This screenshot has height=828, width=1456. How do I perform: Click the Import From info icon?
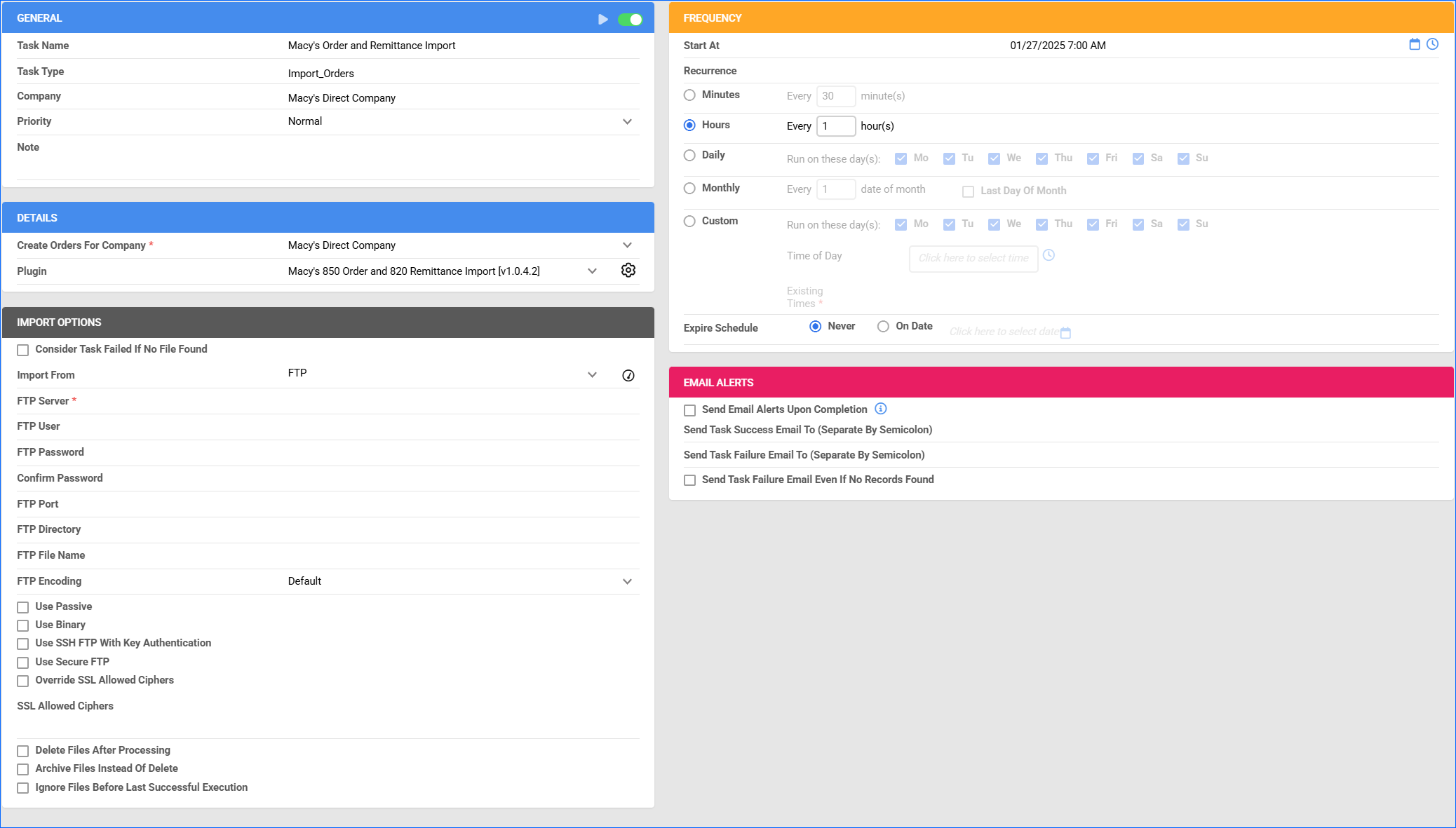pyautogui.click(x=628, y=375)
